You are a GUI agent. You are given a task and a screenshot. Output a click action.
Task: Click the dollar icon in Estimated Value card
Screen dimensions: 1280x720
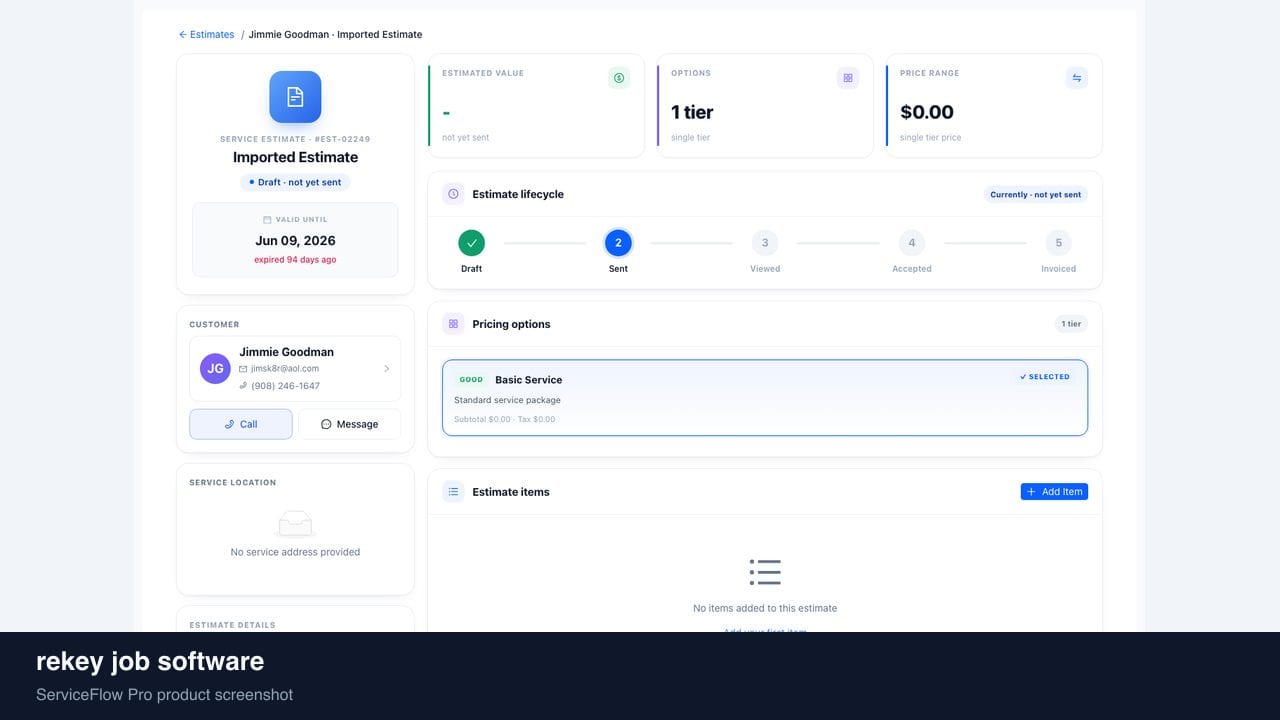[x=619, y=78]
